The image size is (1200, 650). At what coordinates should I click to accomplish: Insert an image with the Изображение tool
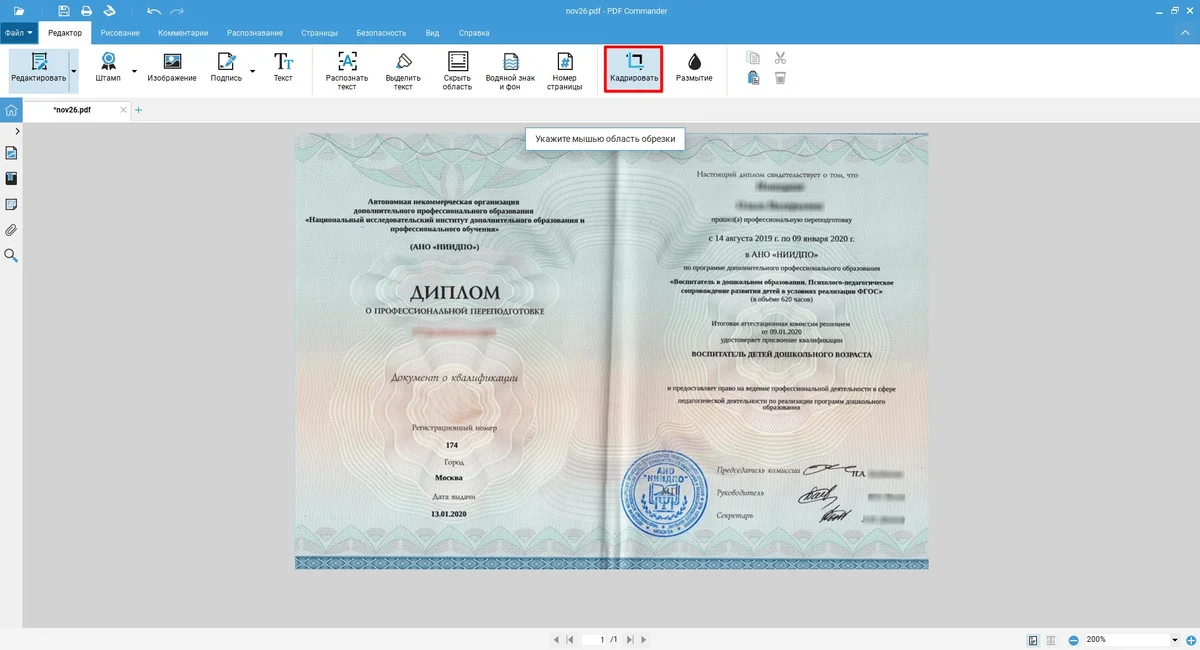tap(172, 68)
